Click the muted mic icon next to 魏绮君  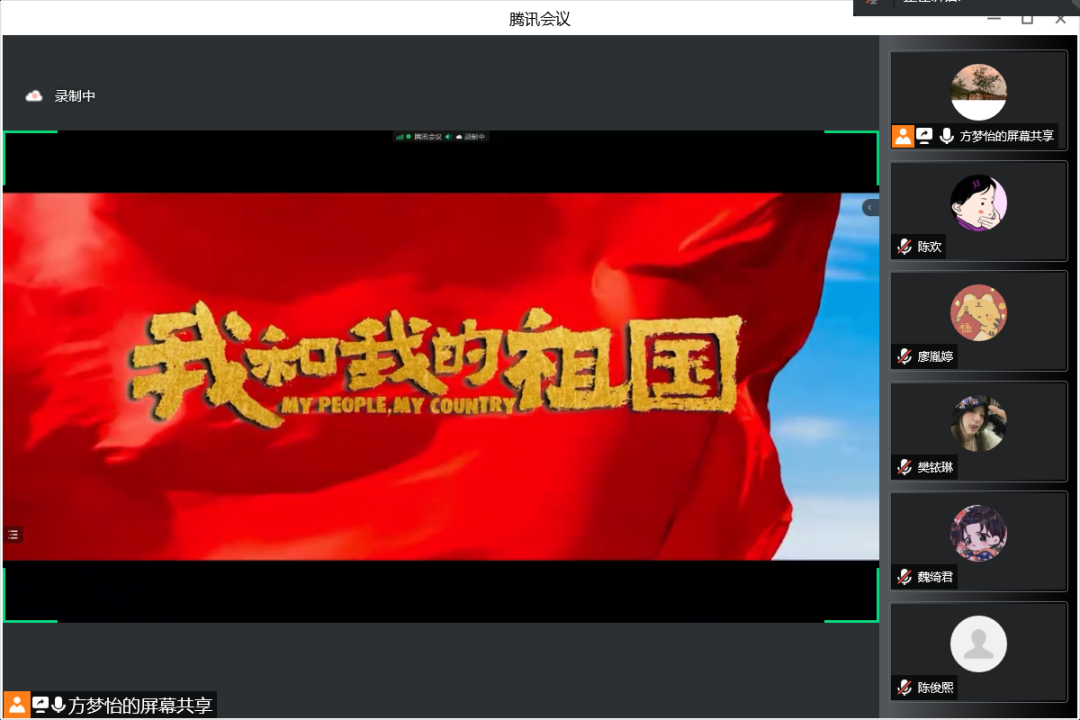904,576
